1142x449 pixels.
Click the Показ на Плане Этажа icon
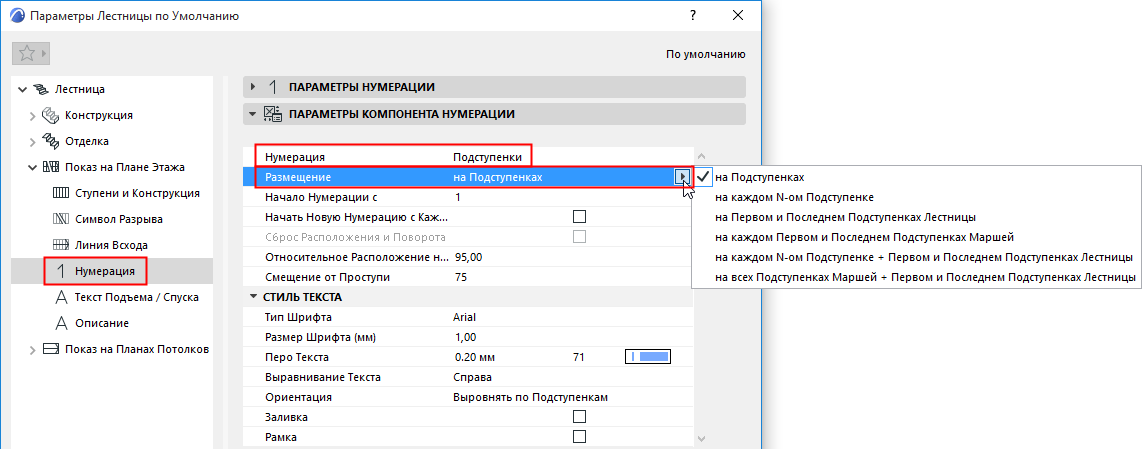(50, 167)
